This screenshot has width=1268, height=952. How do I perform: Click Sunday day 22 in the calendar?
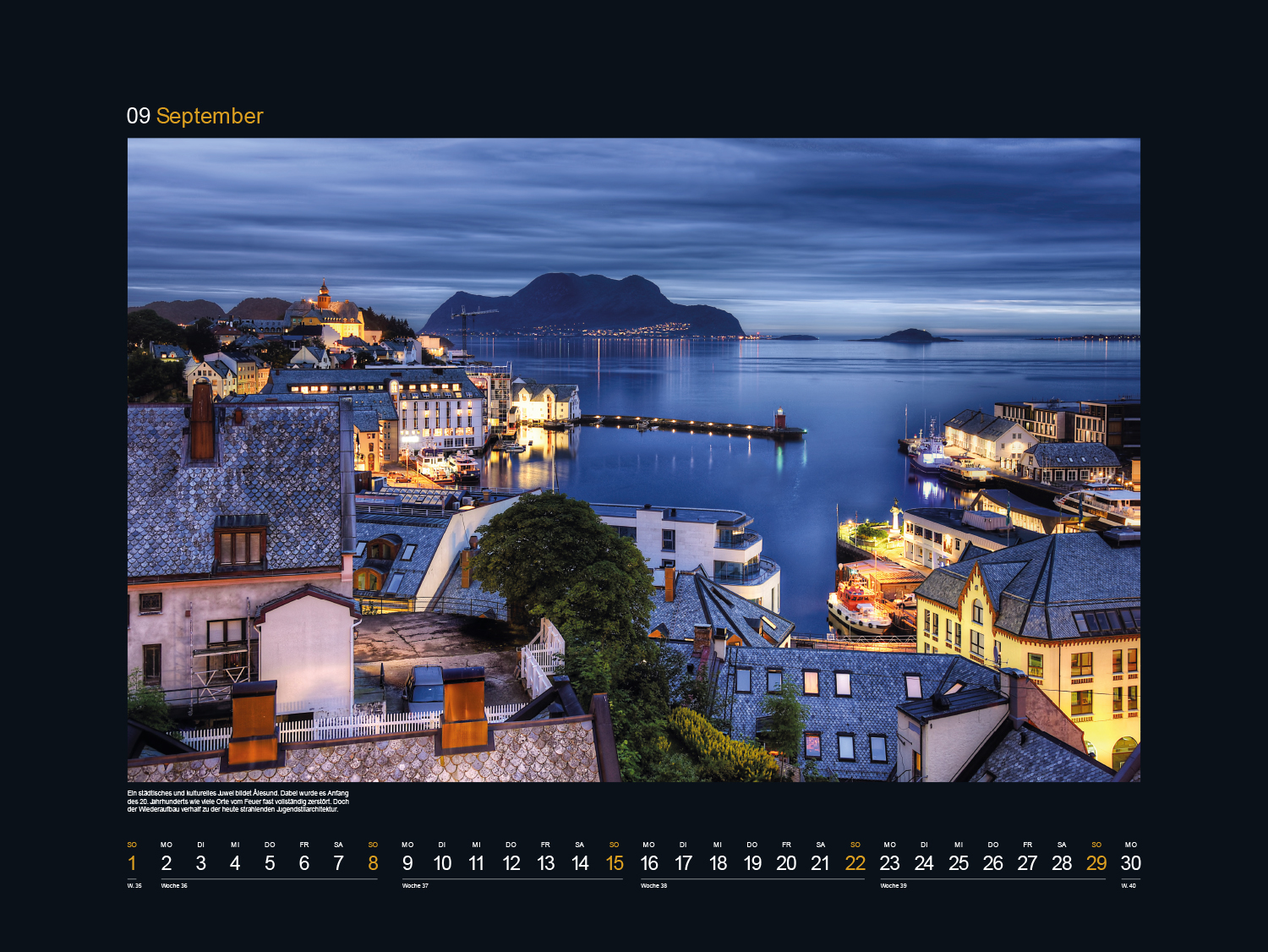[855, 863]
